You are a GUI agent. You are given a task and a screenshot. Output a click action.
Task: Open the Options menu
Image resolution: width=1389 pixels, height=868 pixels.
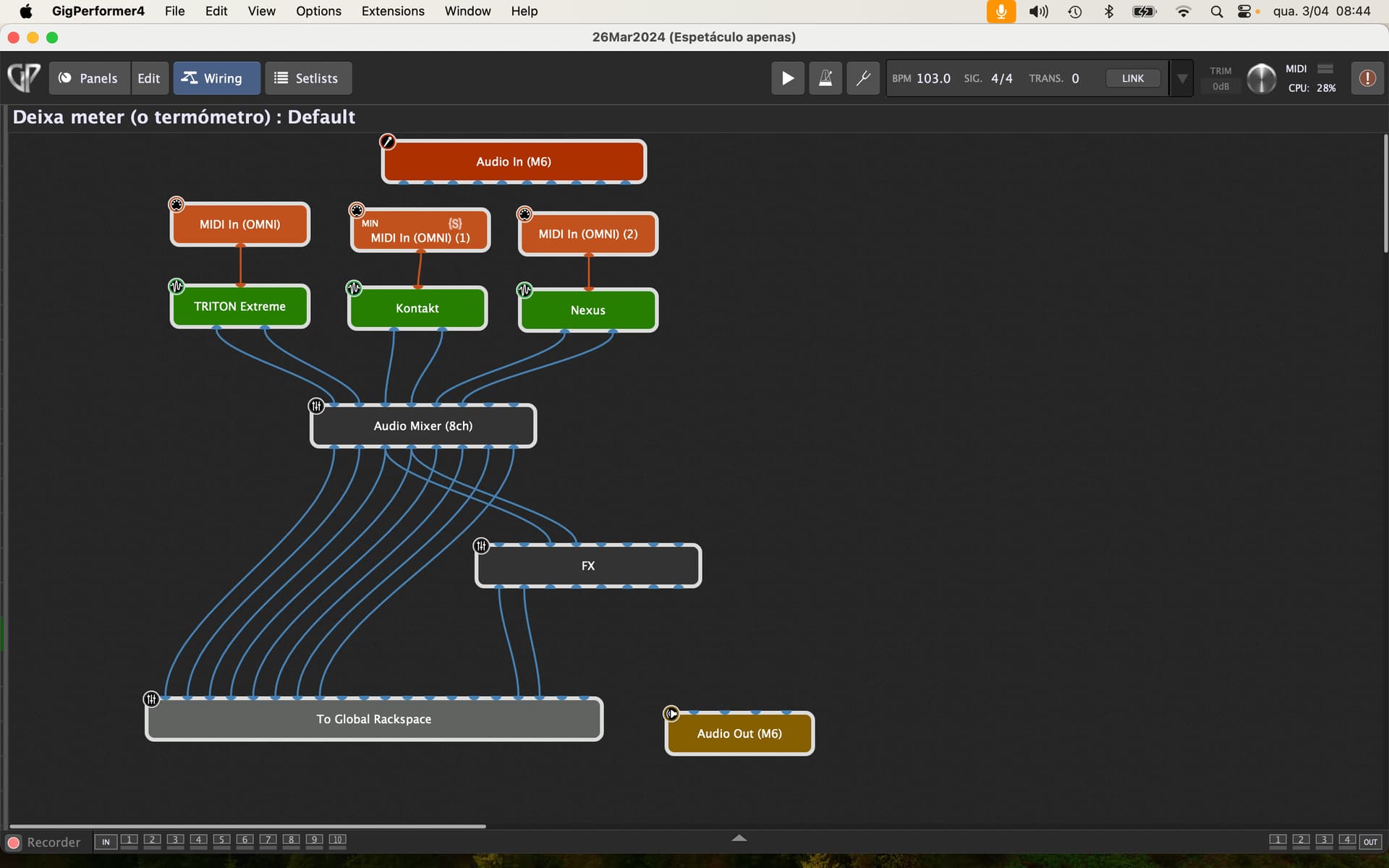point(318,12)
